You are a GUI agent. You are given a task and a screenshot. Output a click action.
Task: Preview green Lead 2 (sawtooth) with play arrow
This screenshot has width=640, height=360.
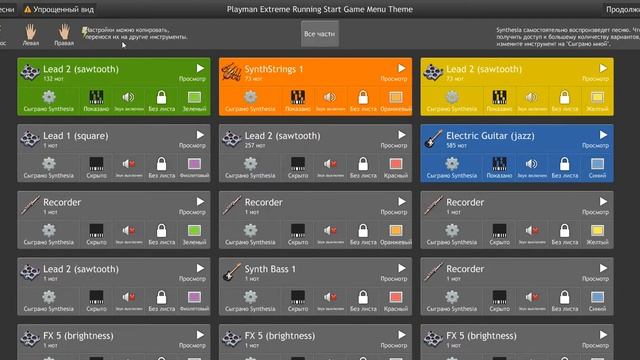coord(200,68)
